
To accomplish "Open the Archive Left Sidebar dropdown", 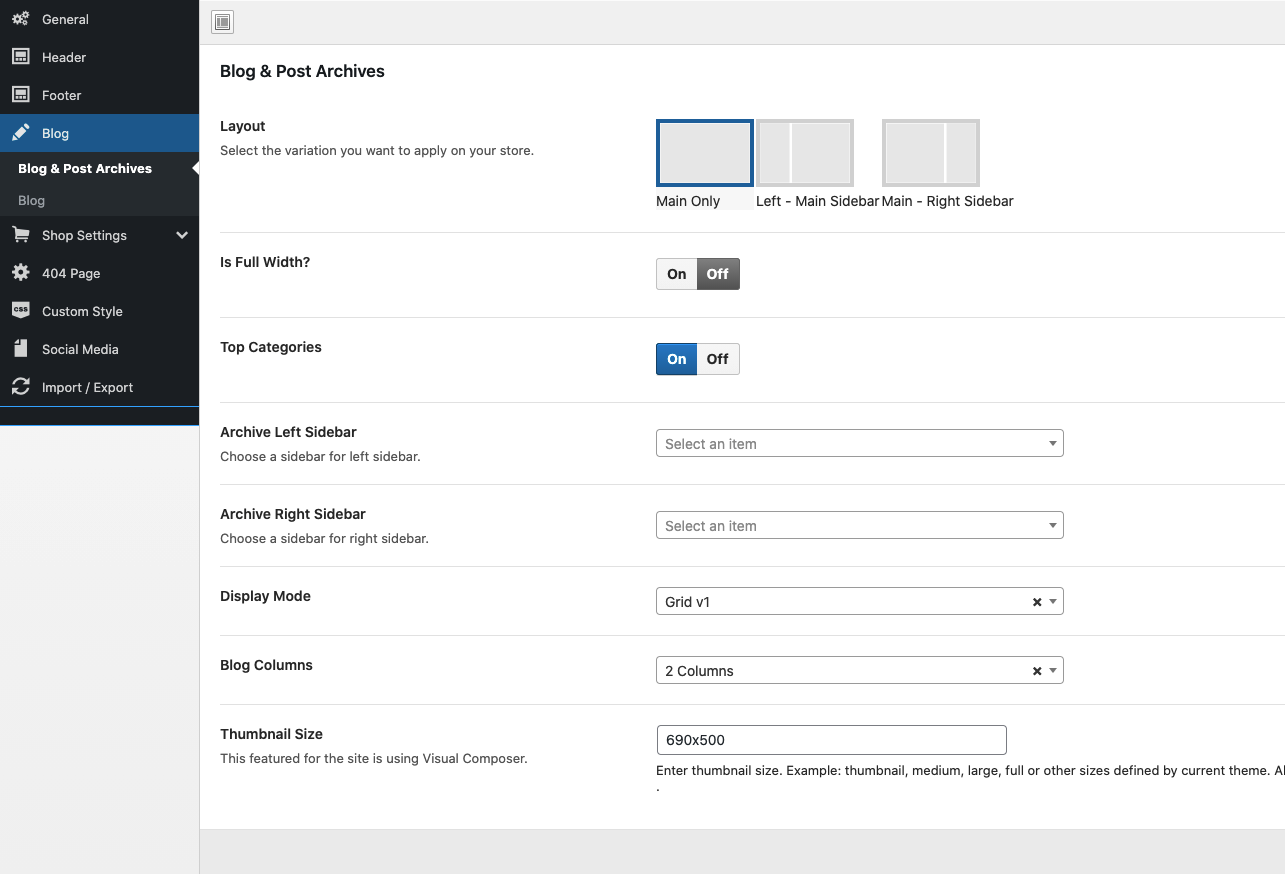I will coord(859,444).
